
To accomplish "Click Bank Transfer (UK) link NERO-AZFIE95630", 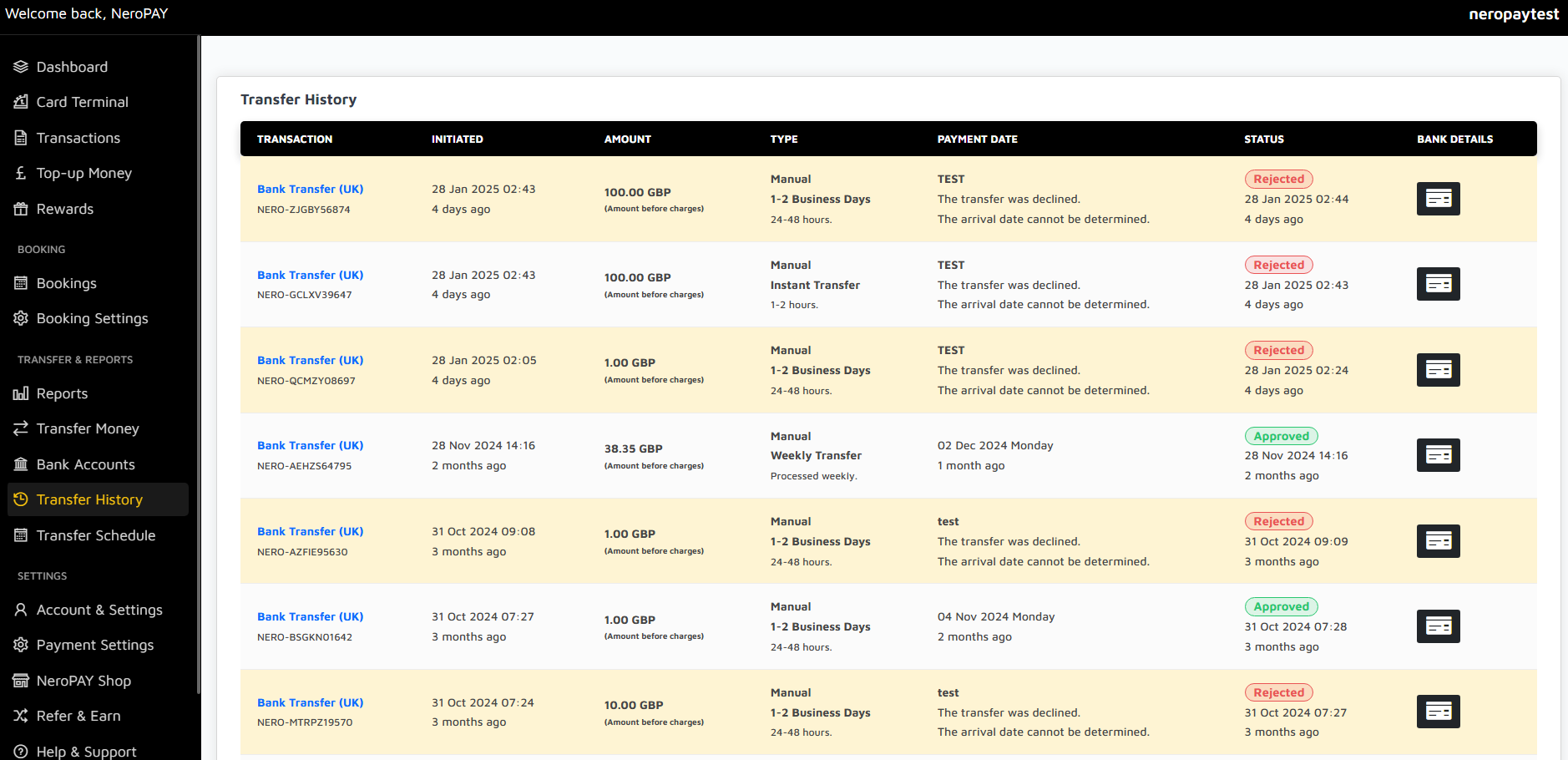I will coord(310,531).
